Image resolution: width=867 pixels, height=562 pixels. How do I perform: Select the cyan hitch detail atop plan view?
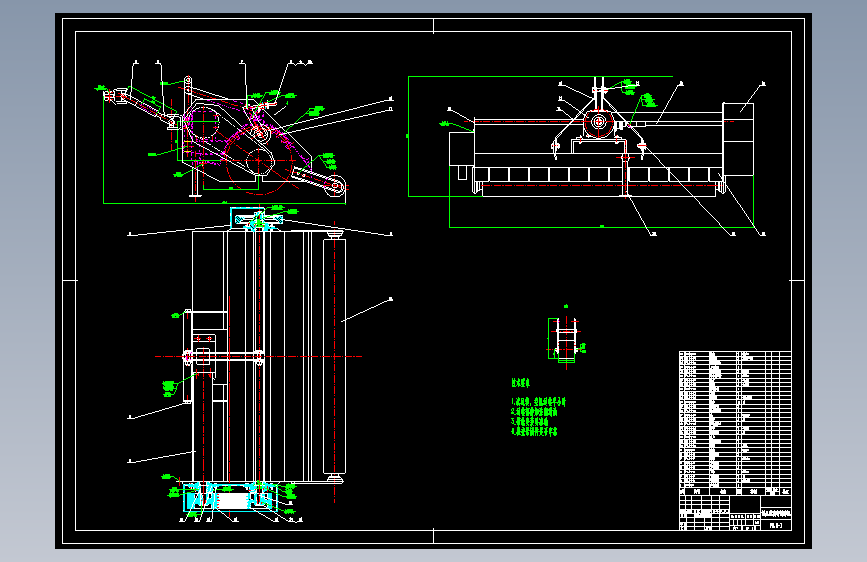tap(255, 218)
